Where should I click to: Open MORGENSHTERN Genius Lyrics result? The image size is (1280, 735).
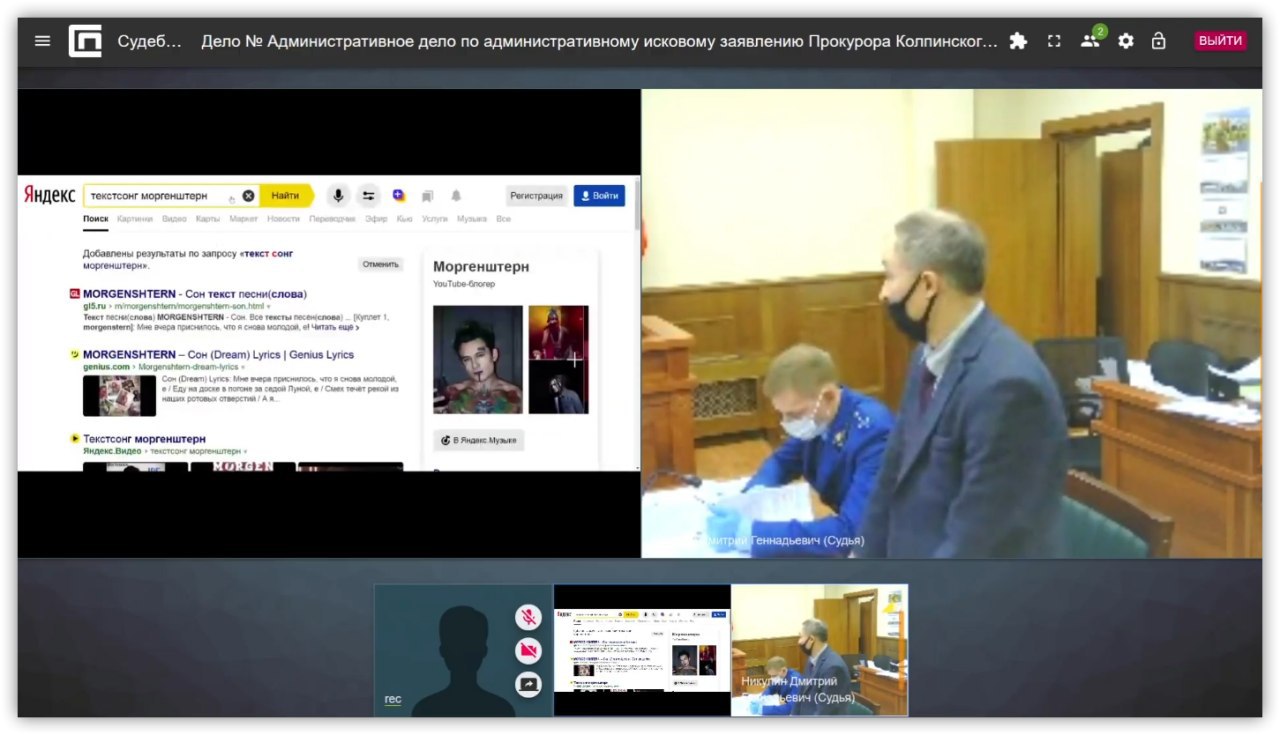tap(218, 355)
